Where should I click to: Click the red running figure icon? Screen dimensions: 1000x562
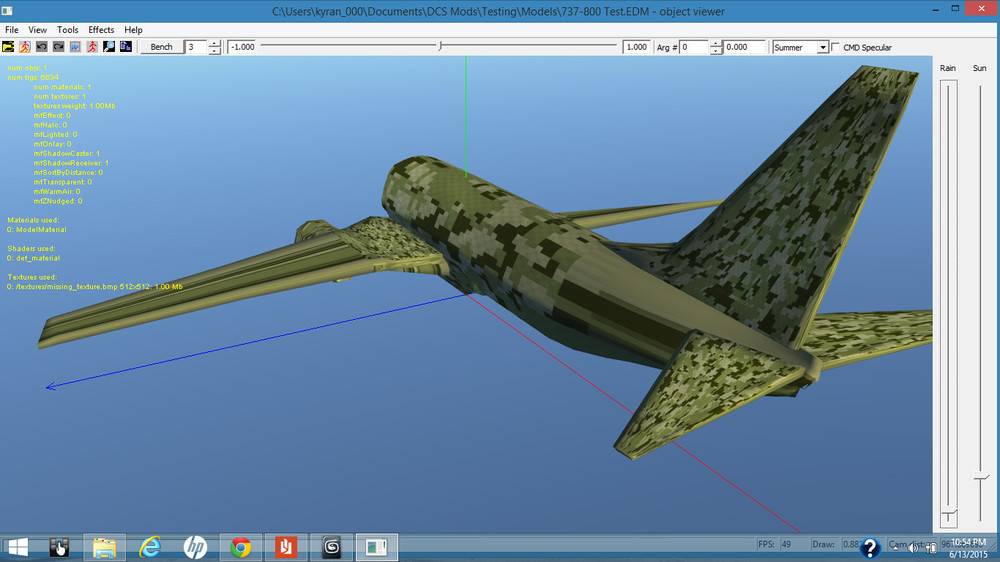click(92, 47)
